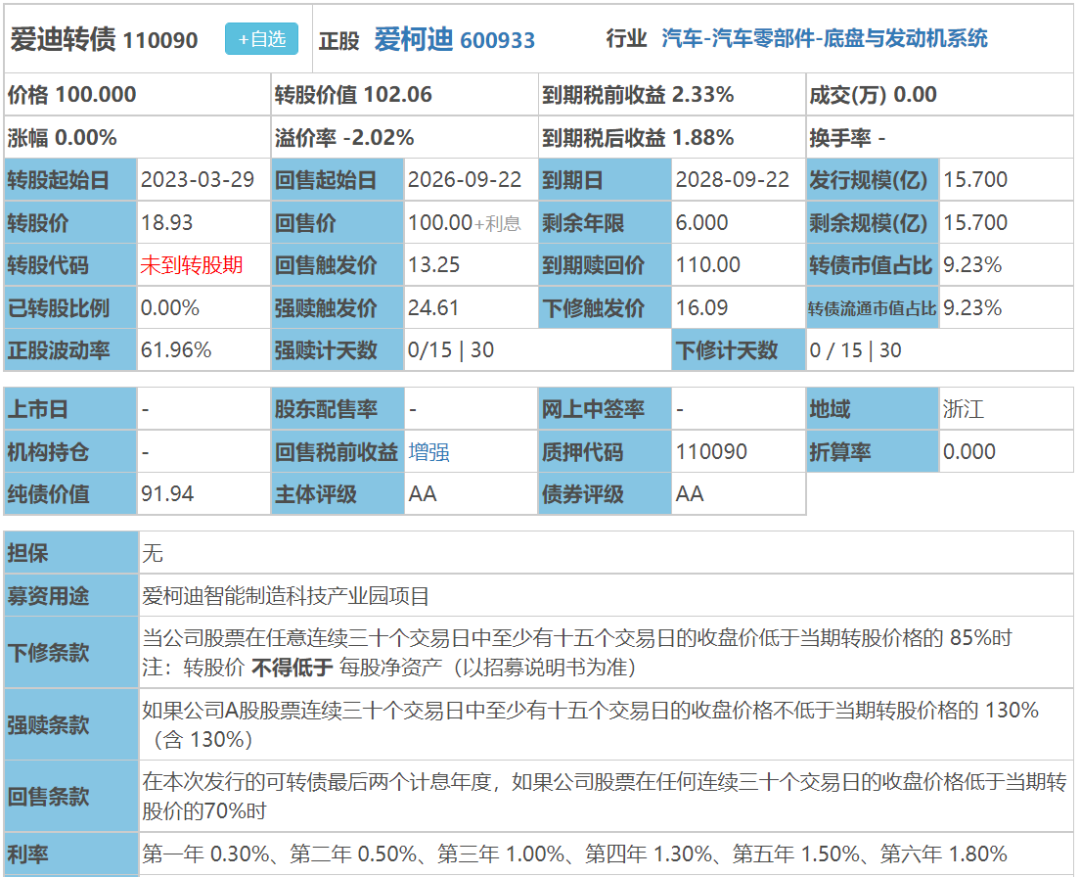Screen dimensions: 1080x877
Task: Click the +自选 button
Action: (x=262, y=39)
